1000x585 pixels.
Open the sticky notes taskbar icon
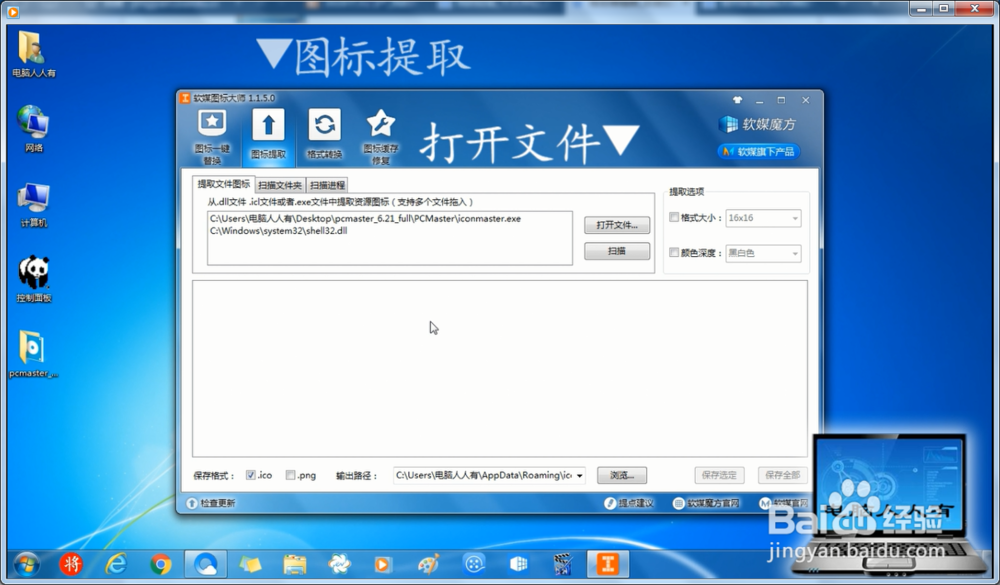click(250, 565)
